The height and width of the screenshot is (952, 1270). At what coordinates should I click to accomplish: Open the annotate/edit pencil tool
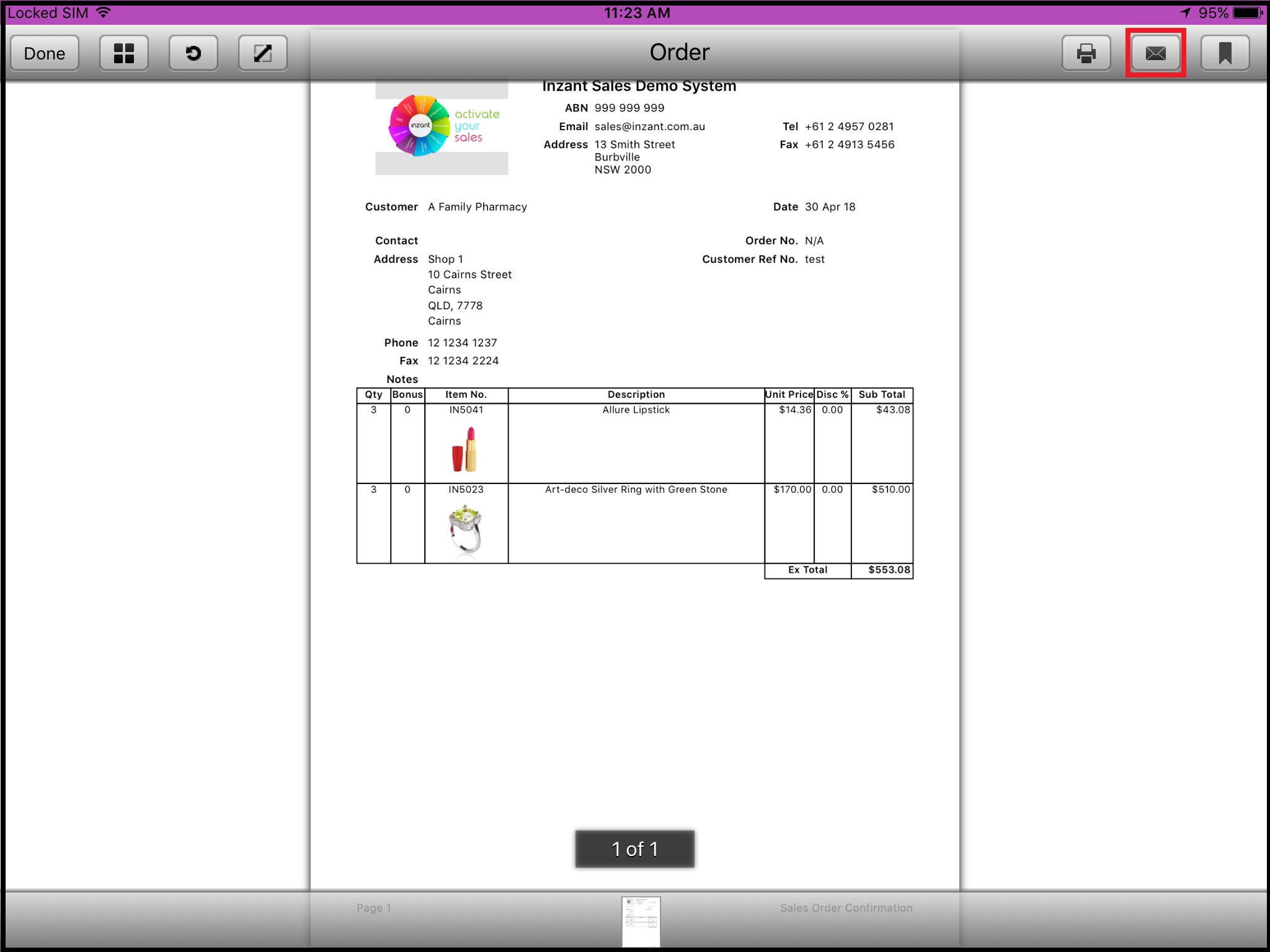point(263,53)
